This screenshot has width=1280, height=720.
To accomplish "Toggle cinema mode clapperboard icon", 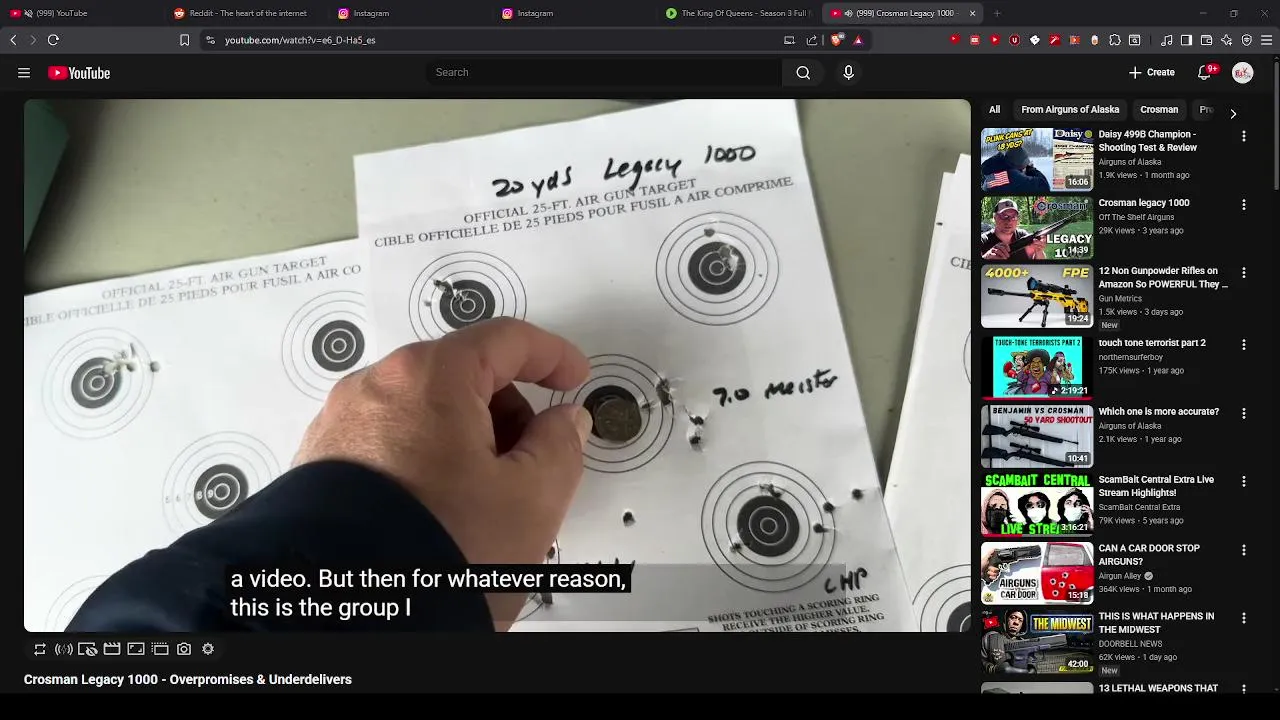I will [112, 649].
